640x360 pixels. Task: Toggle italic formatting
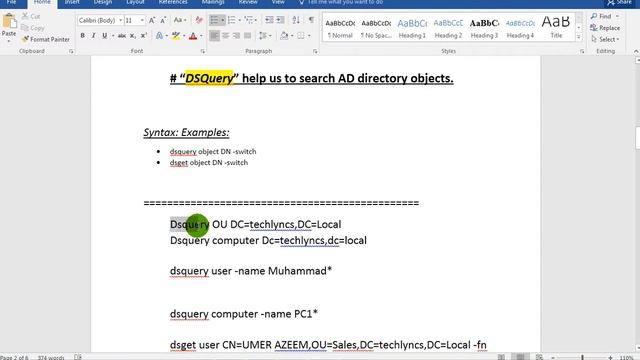coord(93,36)
